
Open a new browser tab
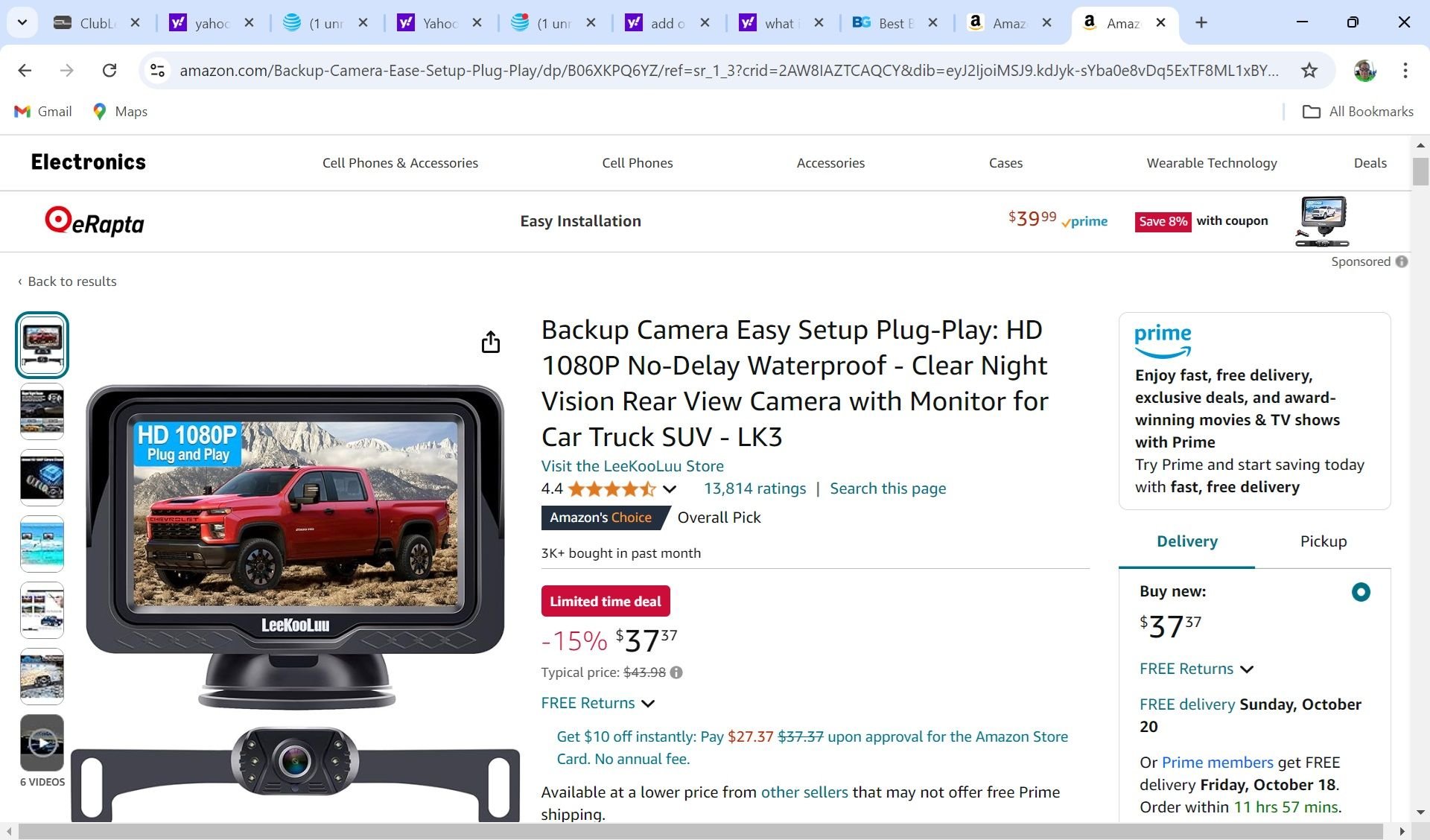tap(1201, 22)
